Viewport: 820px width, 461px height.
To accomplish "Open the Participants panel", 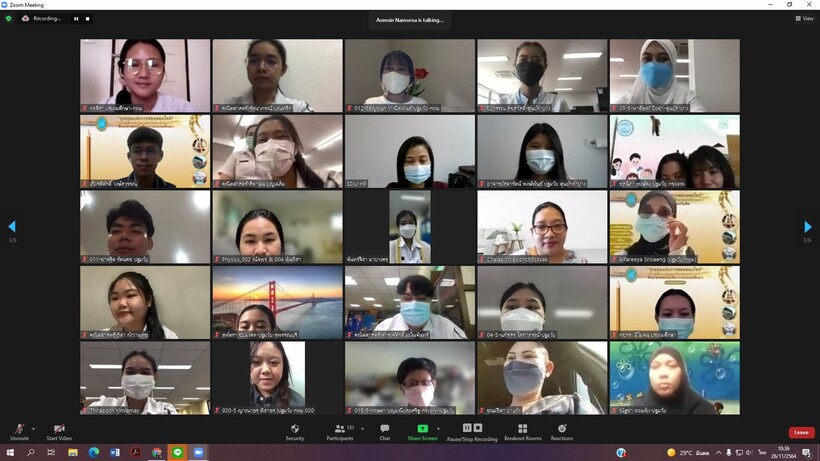I will (x=340, y=429).
